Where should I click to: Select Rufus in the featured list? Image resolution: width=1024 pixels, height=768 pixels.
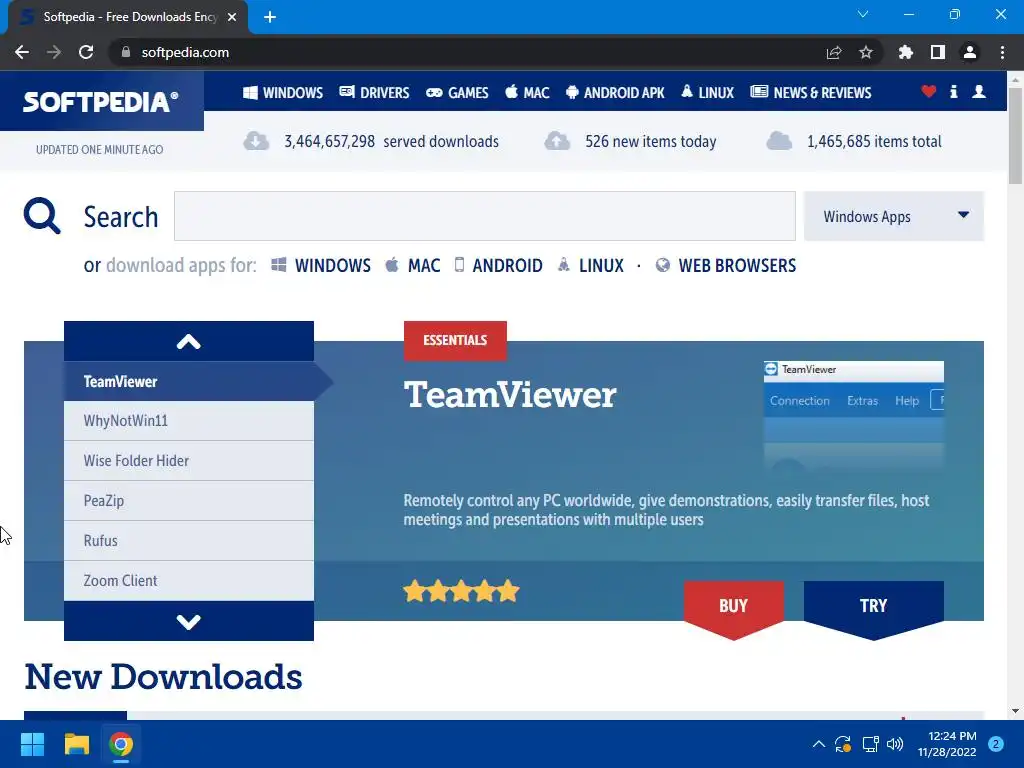[x=189, y=541]
